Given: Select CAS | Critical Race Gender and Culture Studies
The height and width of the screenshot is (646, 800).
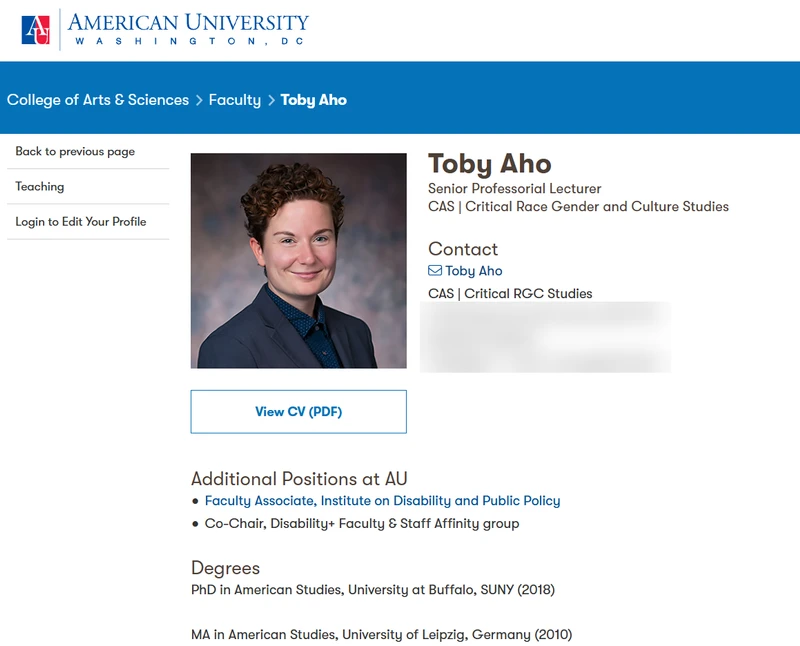Looking at the screenshot, I should click(x=578, y=207).
